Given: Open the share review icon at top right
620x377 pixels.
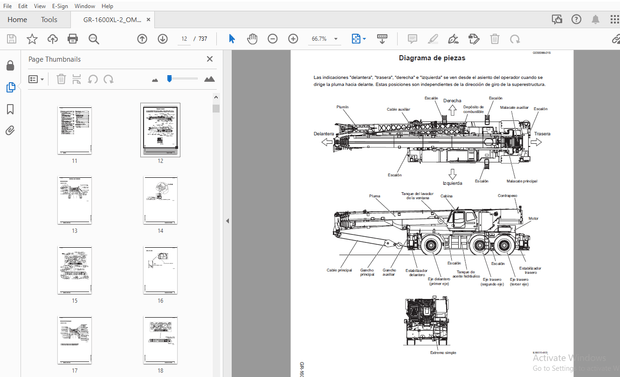Looking at the screenshot, I should (557, 19).
